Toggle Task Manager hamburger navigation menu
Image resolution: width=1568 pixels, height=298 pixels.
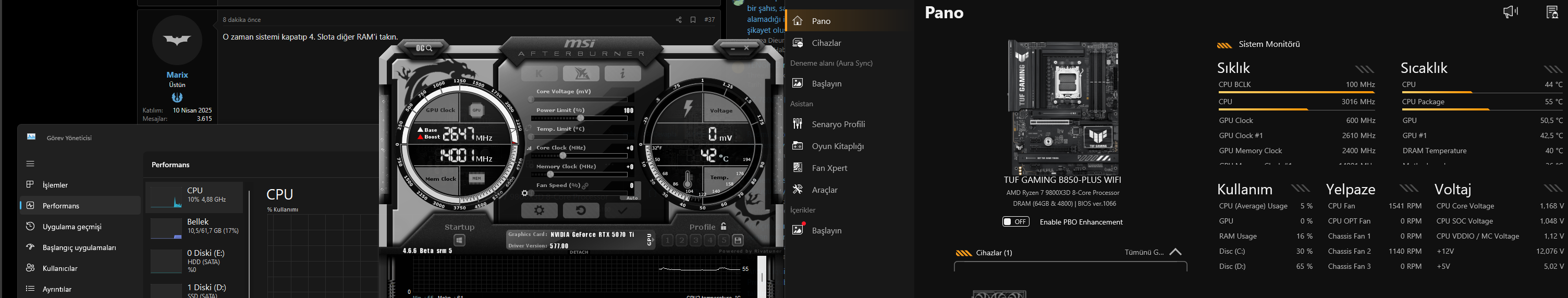(x=30, y=164)
